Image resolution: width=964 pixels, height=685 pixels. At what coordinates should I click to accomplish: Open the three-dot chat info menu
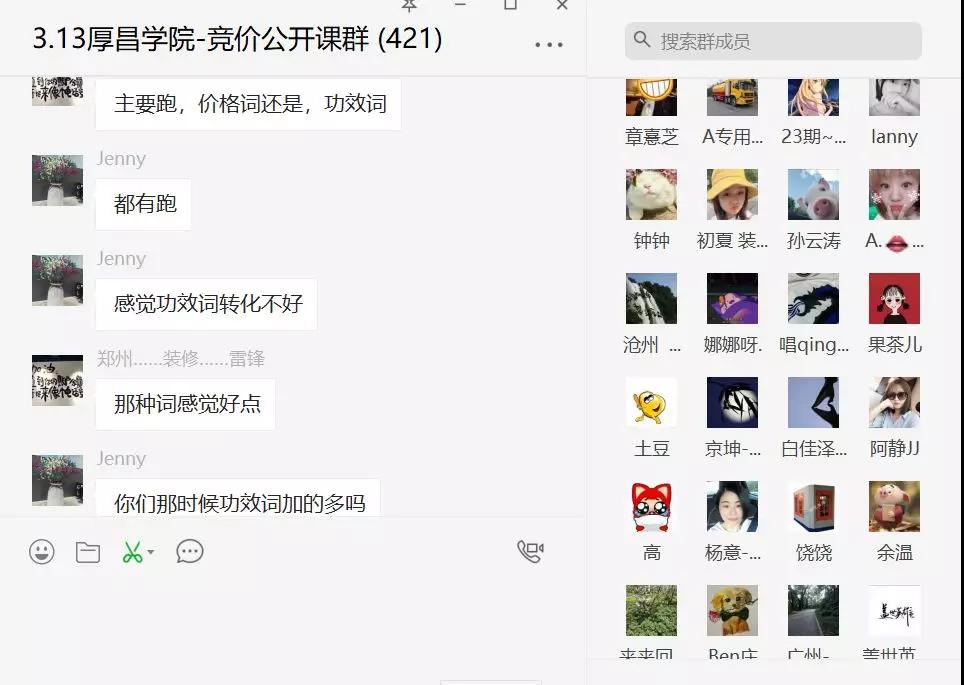tap(548, 44)
